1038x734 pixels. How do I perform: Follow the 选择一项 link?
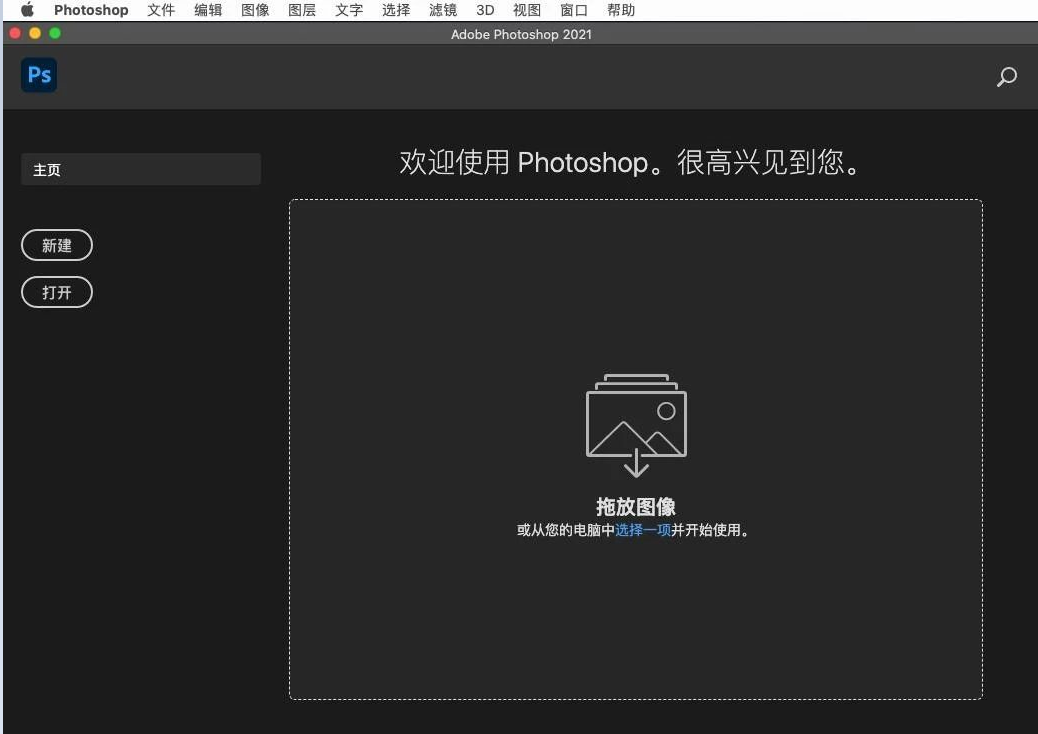coord(643,530)
